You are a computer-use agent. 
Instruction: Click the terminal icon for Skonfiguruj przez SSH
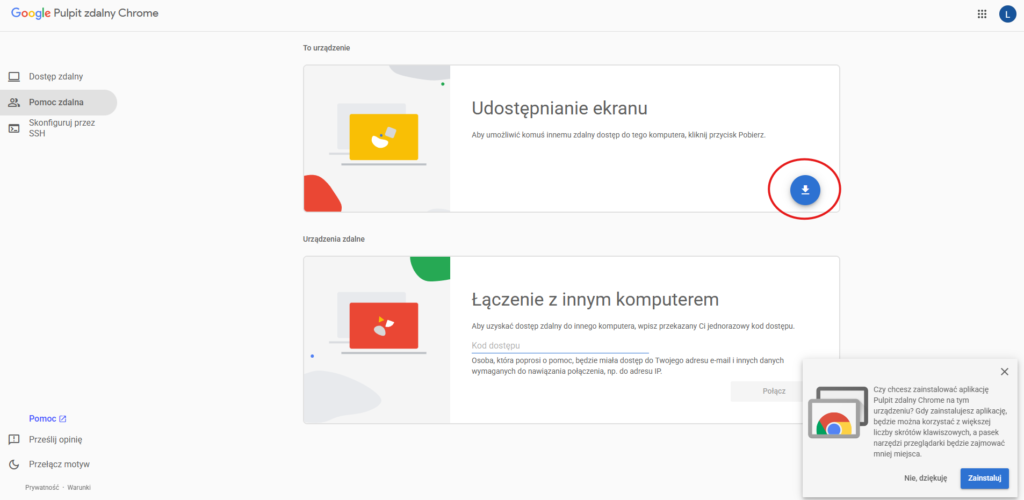pyautogui.click(x=14, y=128)
